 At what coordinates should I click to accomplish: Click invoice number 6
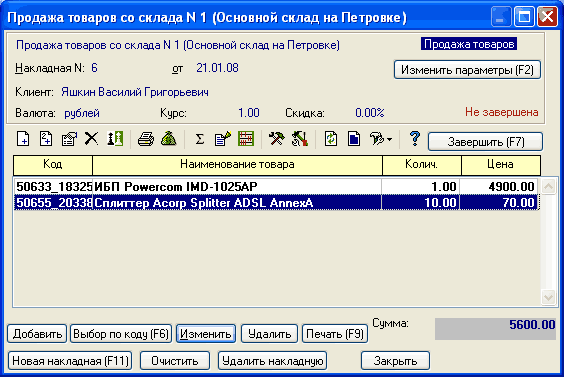pyautogui.click(x=94, y=68)
